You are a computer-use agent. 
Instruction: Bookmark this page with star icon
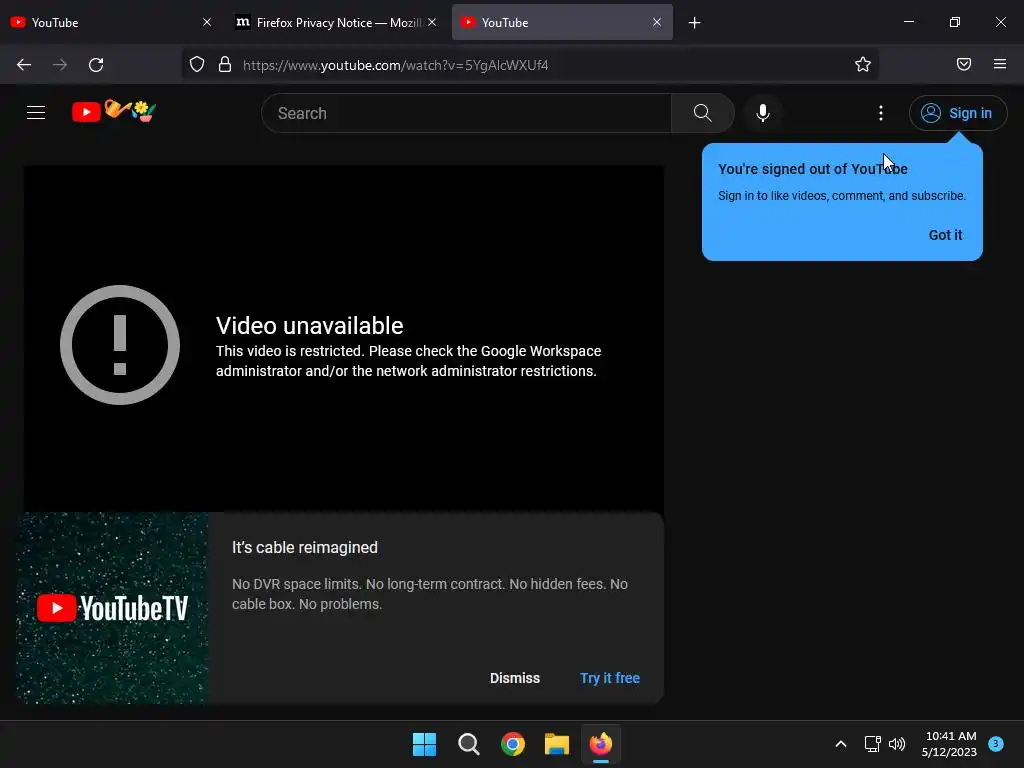[x=863, y=64]
